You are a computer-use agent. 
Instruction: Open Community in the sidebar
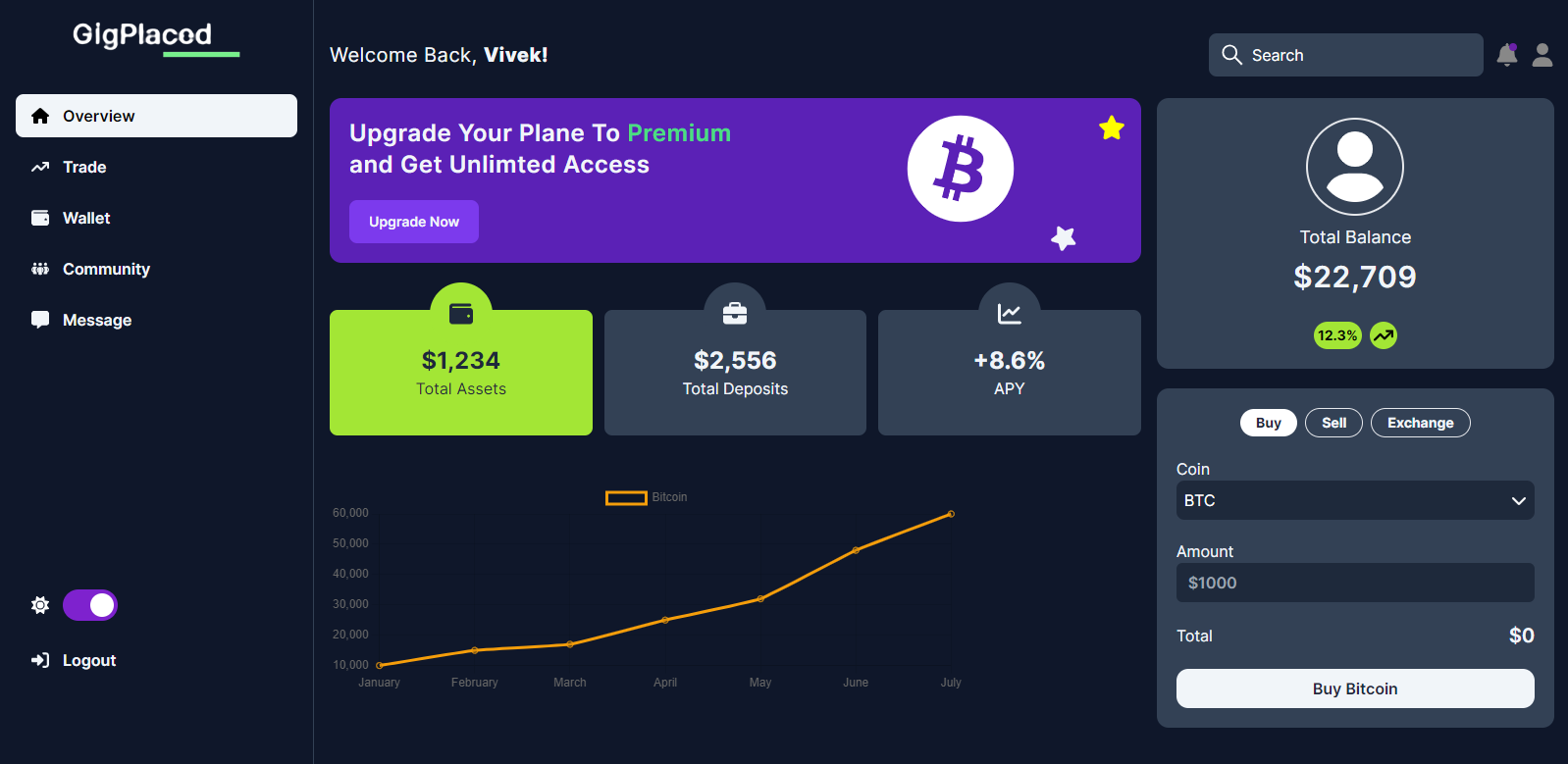tap(106, 269)
